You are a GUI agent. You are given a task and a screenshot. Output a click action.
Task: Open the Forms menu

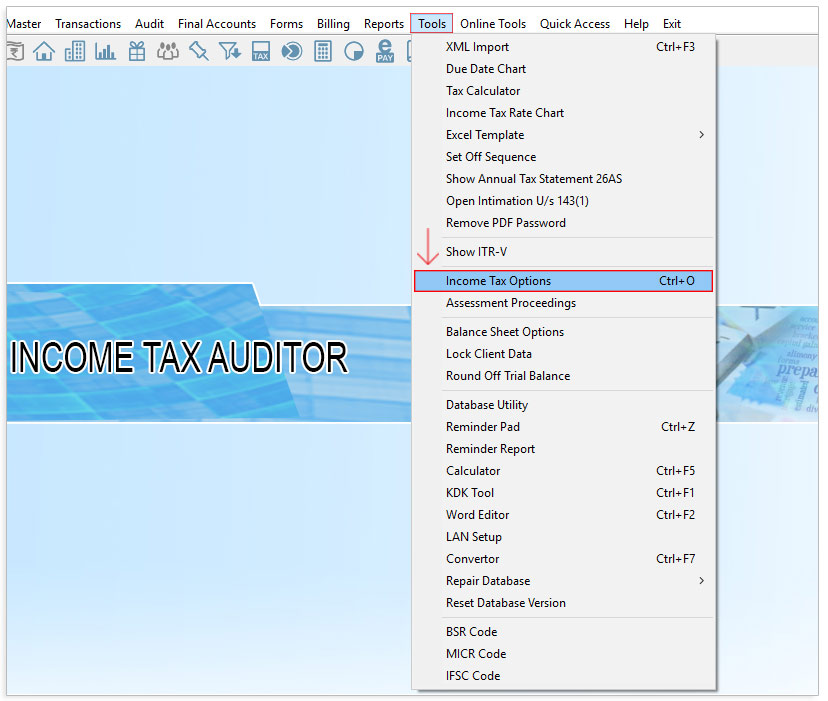(286, 24)
